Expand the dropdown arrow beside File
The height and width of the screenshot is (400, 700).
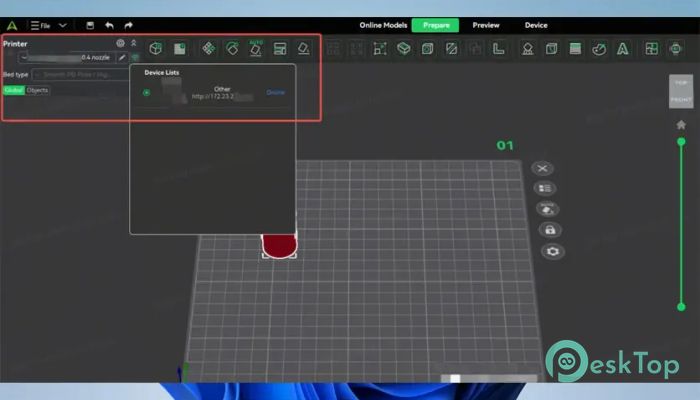pos(62,25)
